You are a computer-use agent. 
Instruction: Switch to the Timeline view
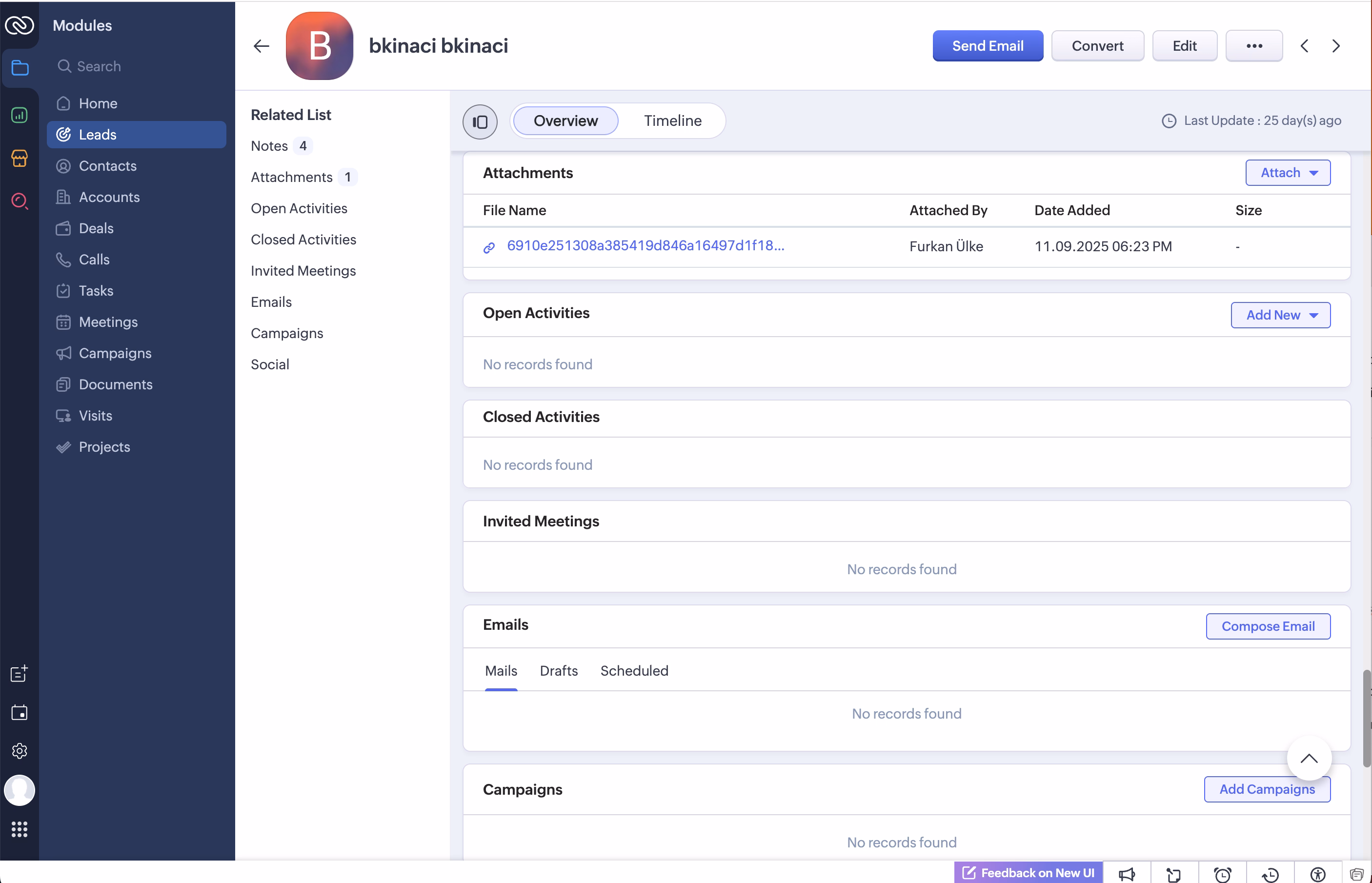pos(672,121)
